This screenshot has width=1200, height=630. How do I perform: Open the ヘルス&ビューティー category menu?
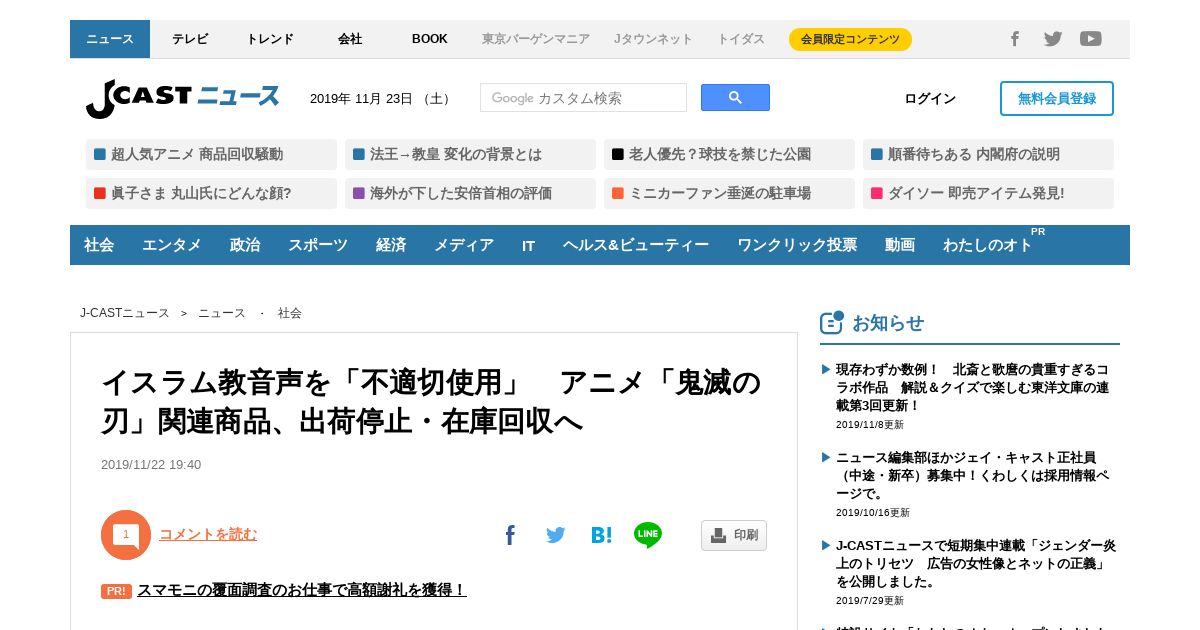pos(636,245)
